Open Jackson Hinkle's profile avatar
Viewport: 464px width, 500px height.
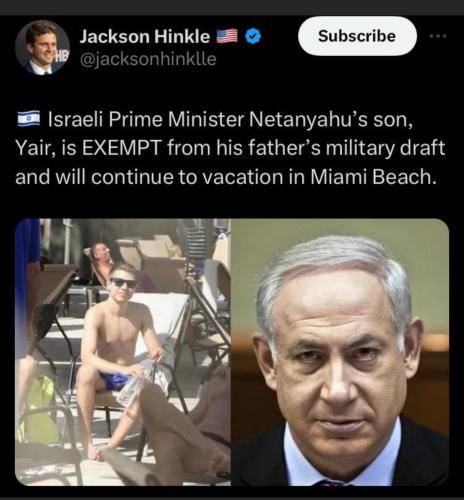point(42,47)
